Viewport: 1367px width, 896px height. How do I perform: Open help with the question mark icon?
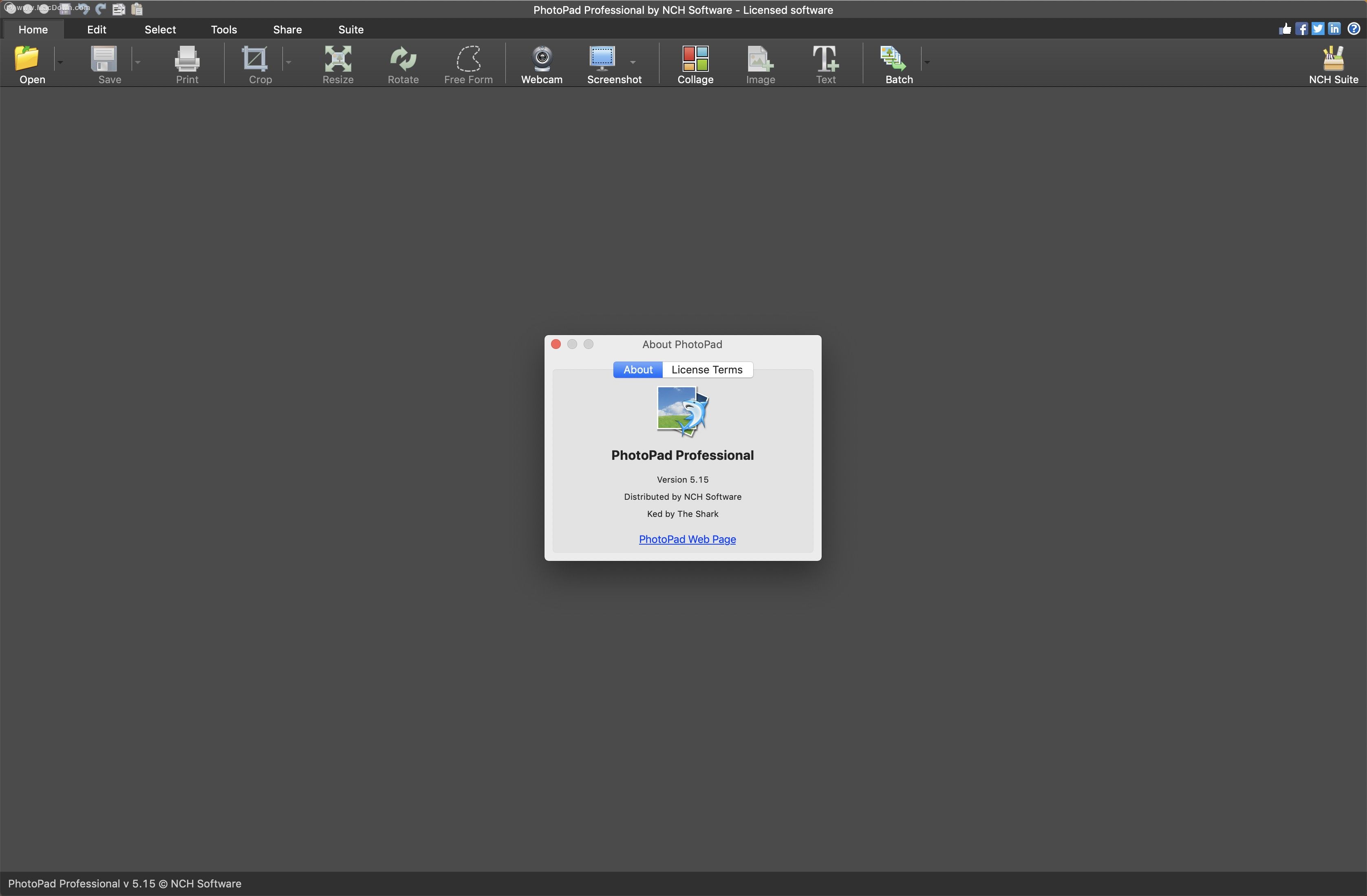click(1353, 29)
